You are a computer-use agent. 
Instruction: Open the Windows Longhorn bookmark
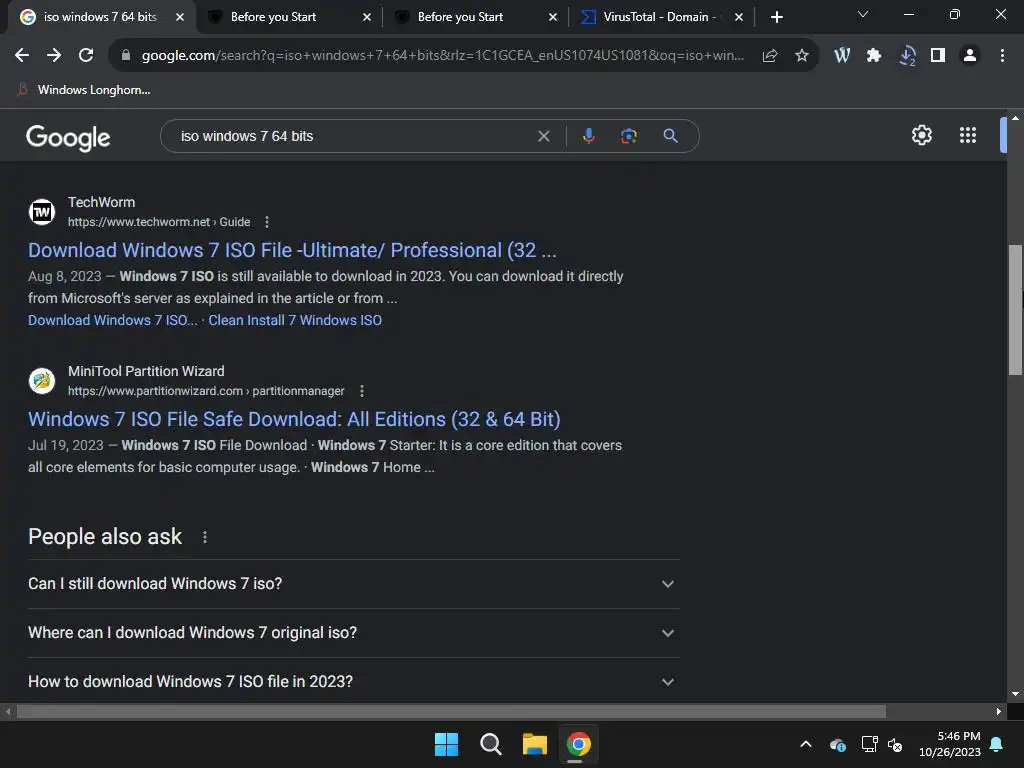click(85, 90)
